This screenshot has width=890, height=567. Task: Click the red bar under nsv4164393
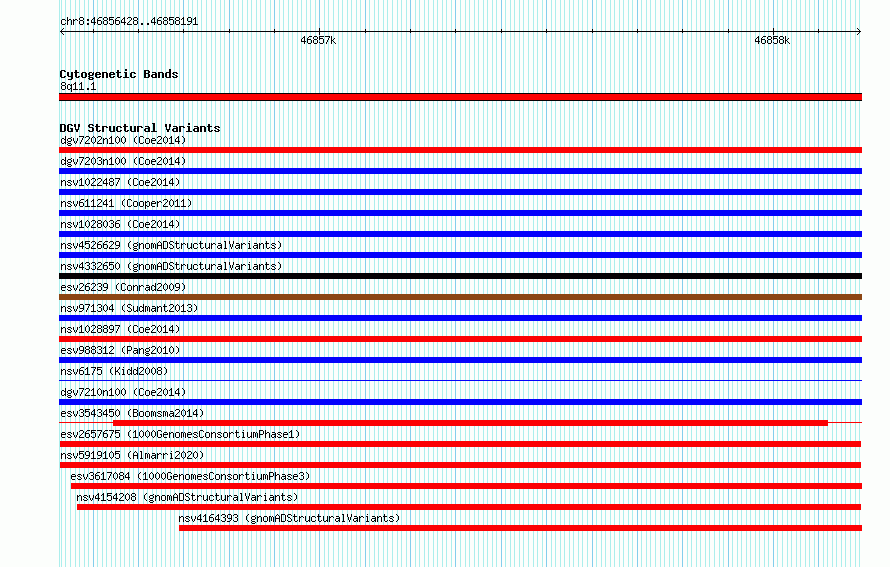(520, 528)
